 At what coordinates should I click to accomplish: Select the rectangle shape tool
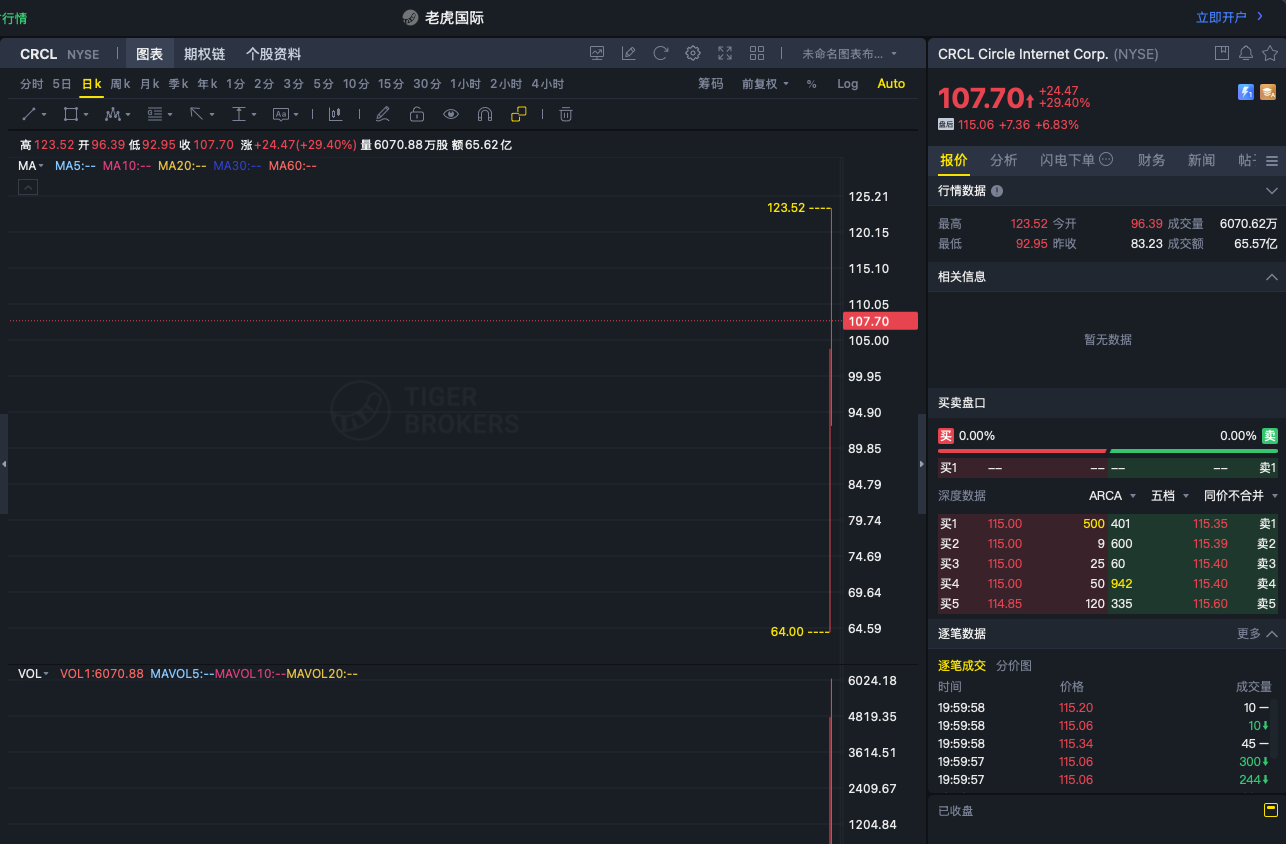[71, 114]
